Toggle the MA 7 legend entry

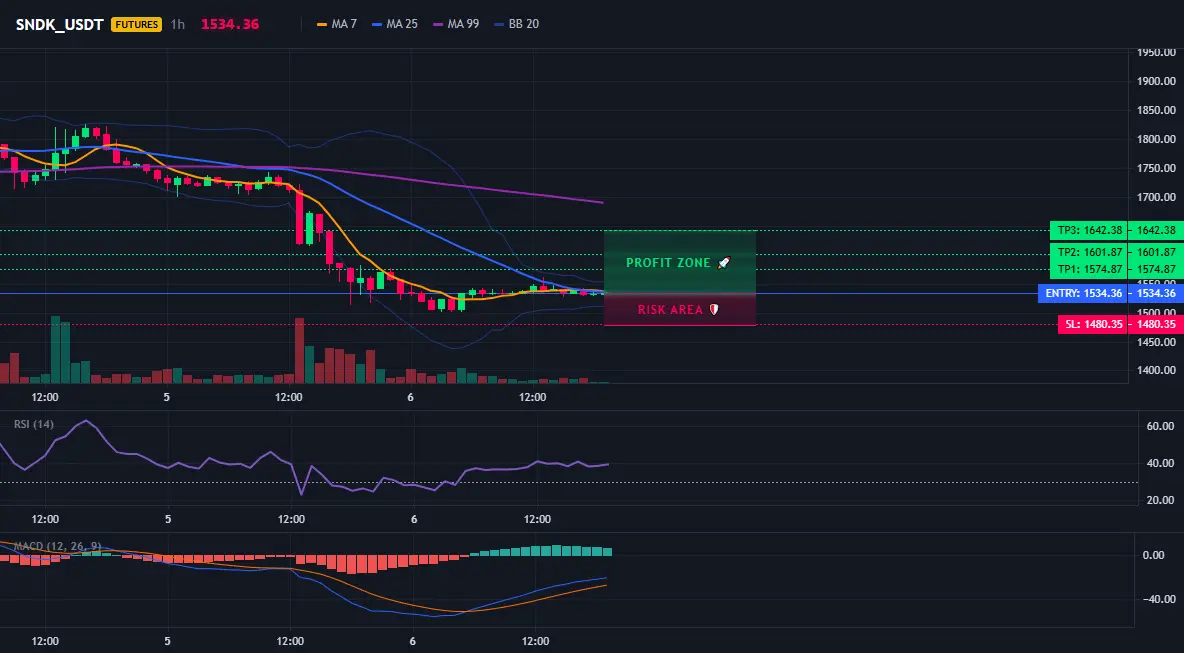[x=337, y=24]
